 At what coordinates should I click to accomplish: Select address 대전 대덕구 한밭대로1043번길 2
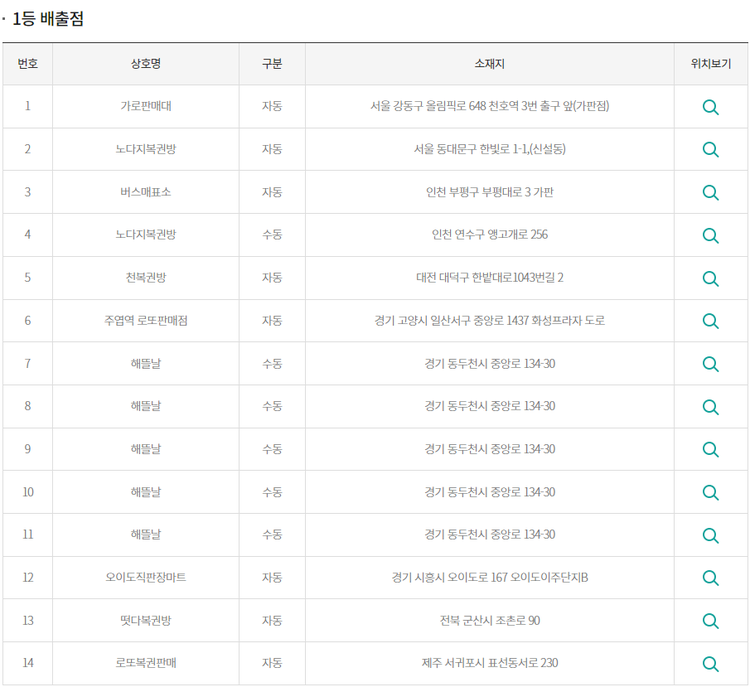[490, 277]
